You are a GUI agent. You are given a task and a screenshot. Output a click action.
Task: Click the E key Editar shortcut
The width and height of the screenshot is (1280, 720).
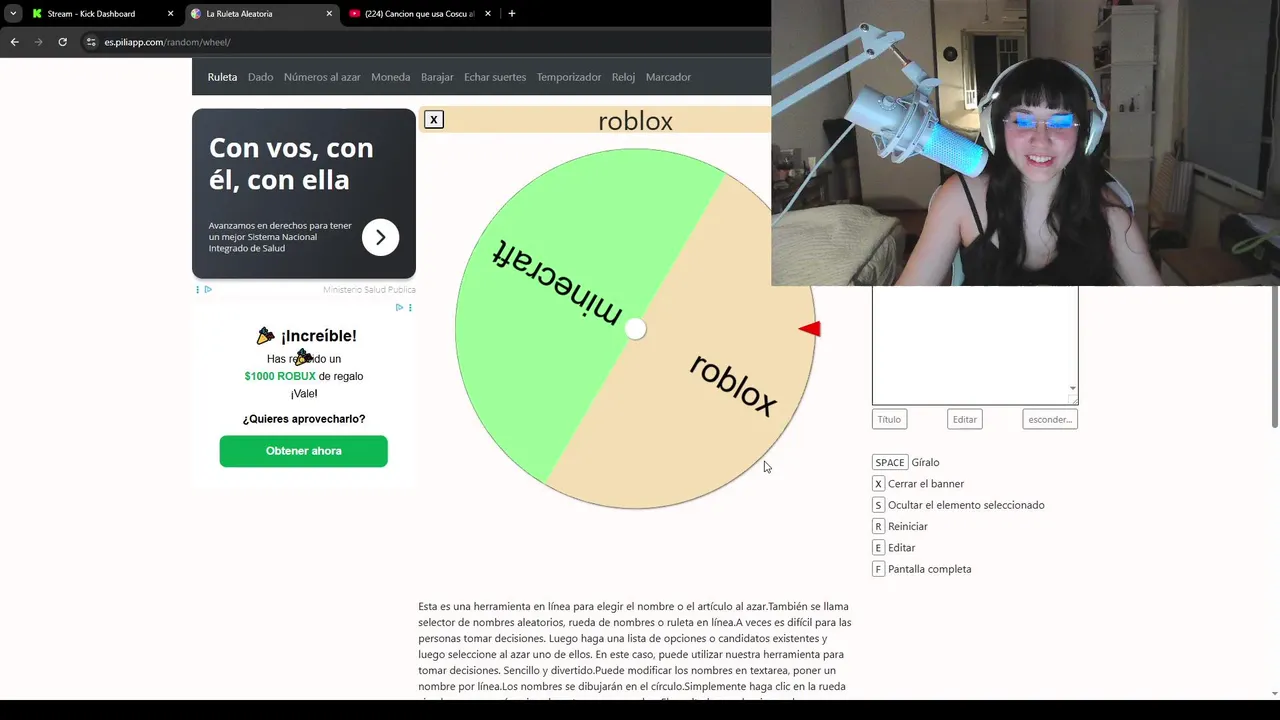878,548
